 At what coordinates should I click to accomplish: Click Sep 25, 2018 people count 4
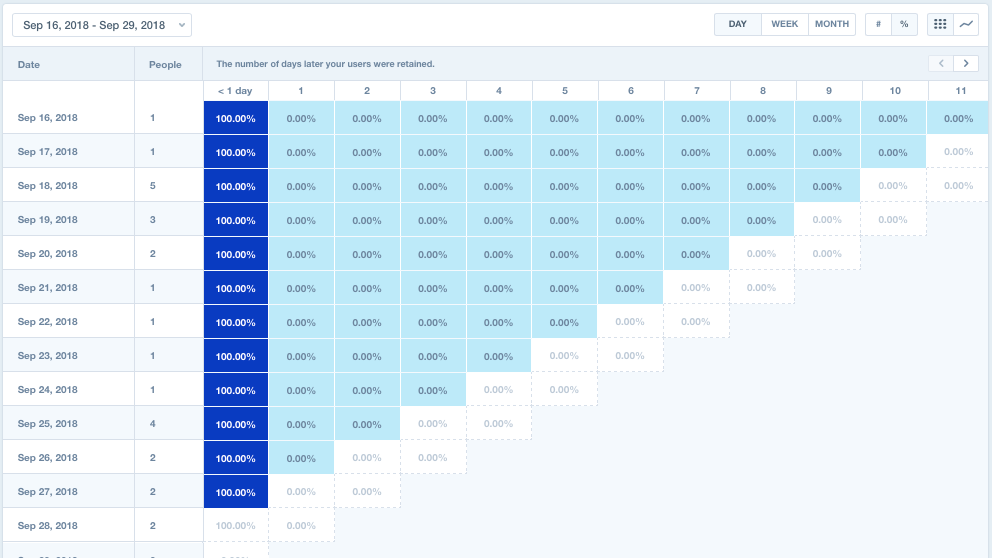click(x=153, y=424)
